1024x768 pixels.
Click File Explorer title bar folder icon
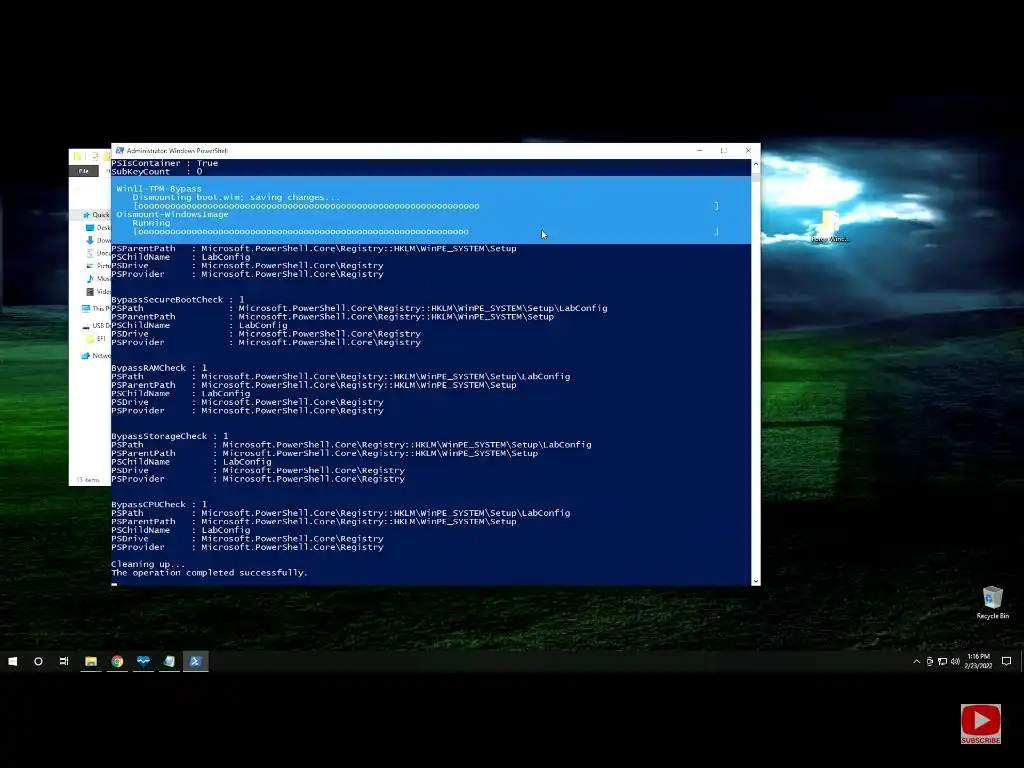[78, 156]
